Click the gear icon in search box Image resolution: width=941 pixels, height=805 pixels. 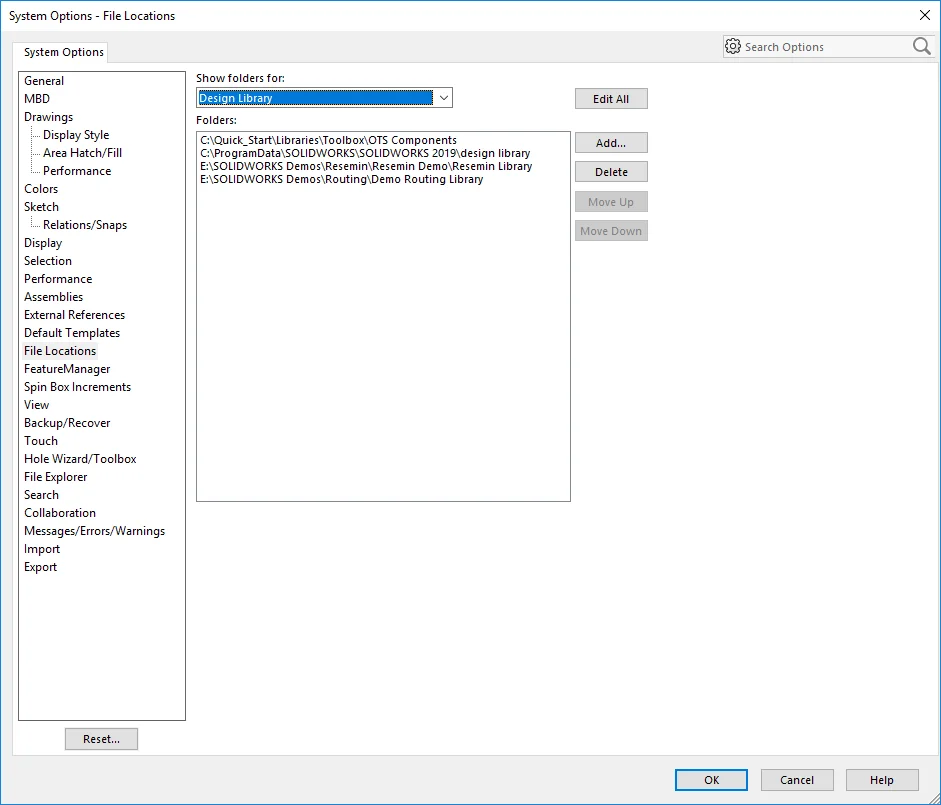(733, 47)
